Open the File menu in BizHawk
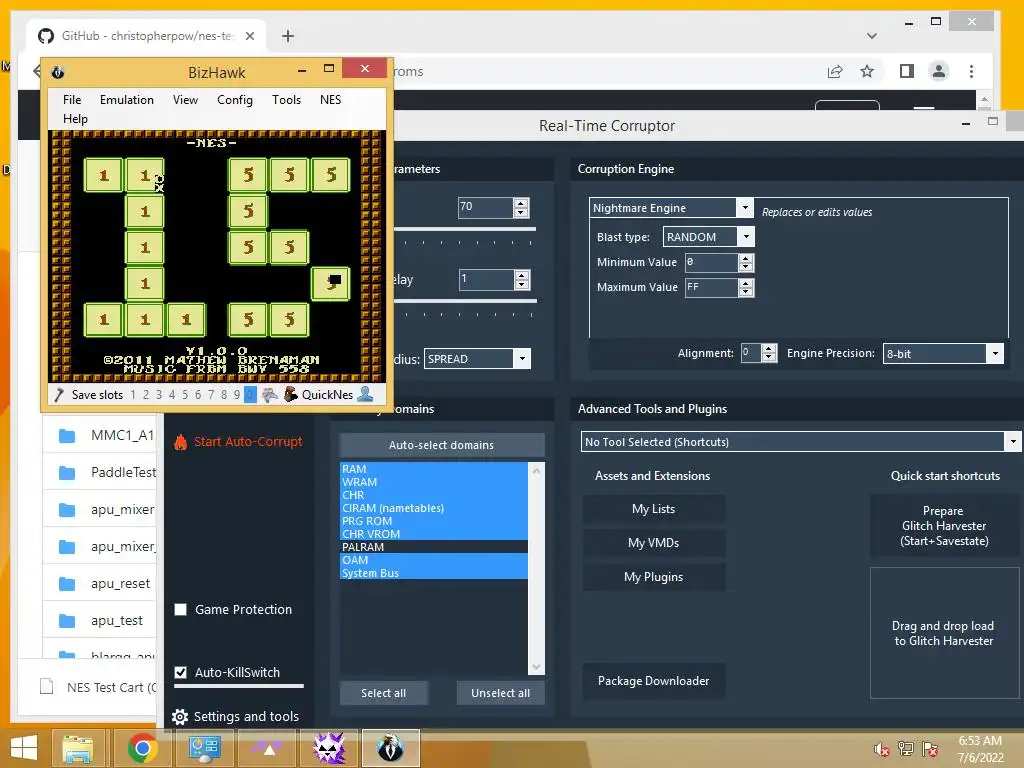This screenshot has height=768, width=1024. [x=72, y=100]
